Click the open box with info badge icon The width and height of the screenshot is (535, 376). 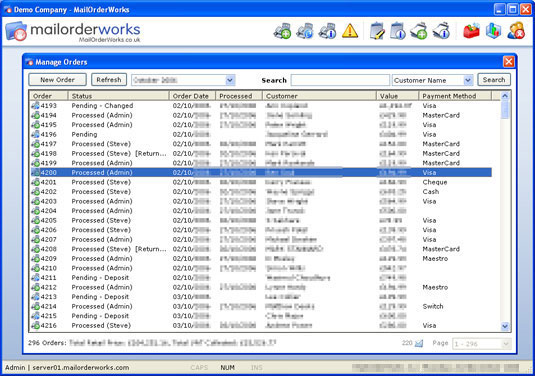tap(442, 31)
